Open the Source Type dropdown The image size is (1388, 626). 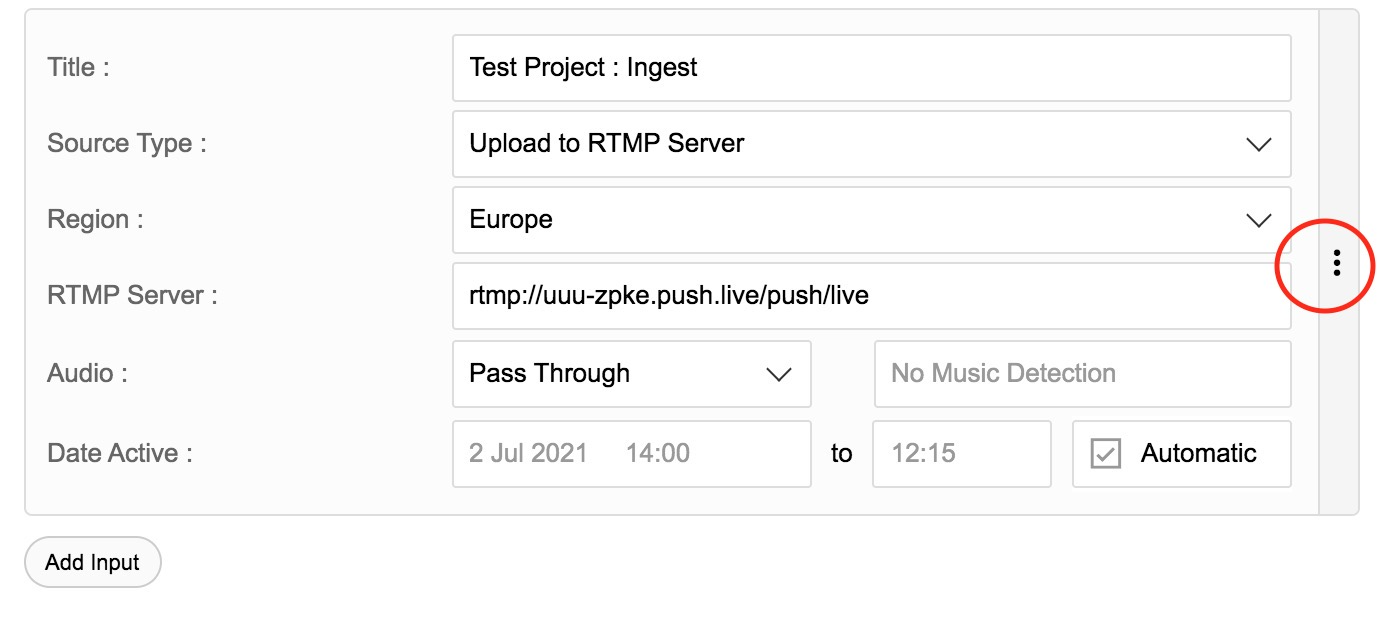point(871,144)
